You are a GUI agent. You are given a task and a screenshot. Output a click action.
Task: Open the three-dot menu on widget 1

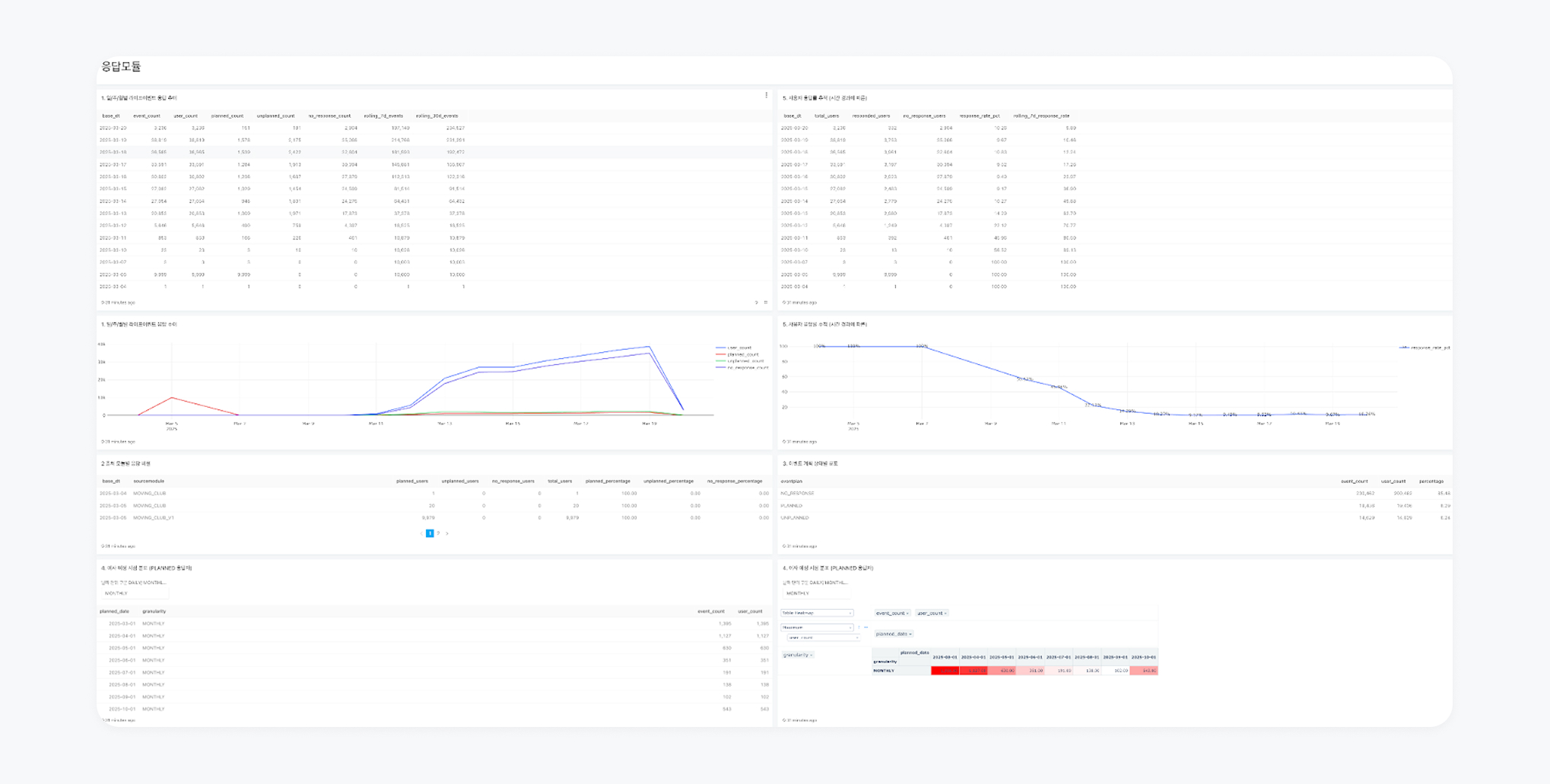coord(766,95)
